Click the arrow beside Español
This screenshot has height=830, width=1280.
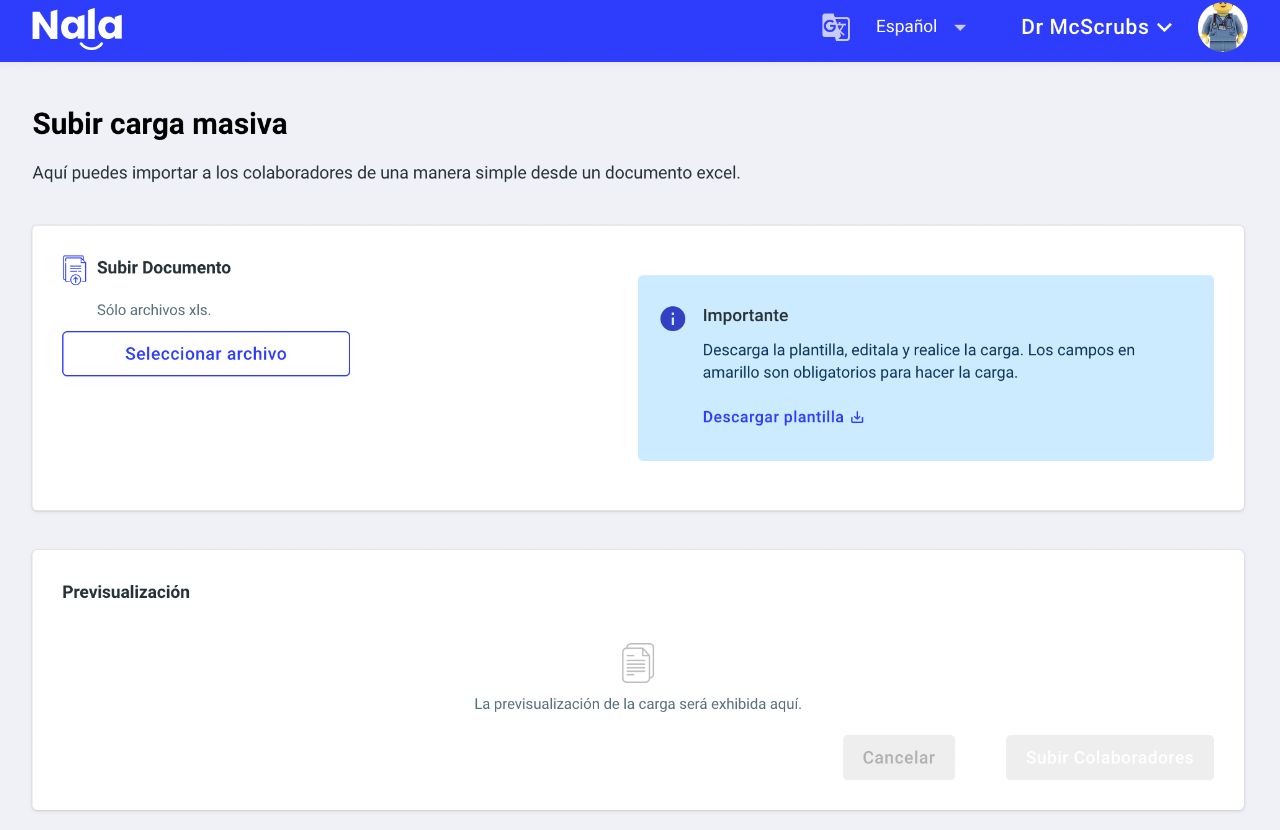tap(960, 27)
